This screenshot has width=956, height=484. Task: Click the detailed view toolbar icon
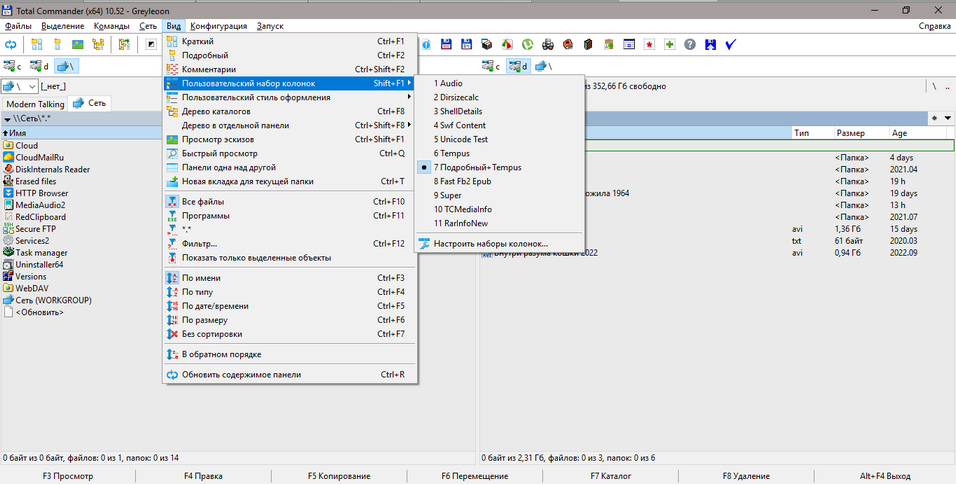click(x=57, y=44)
